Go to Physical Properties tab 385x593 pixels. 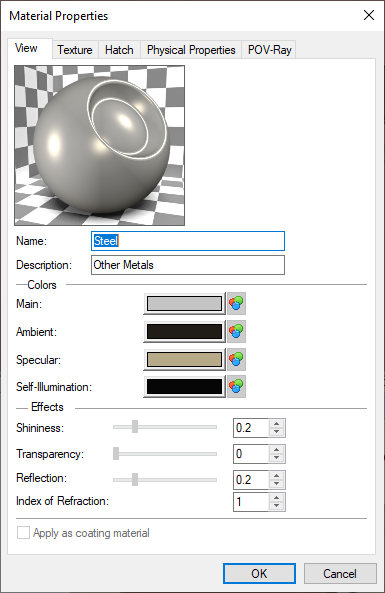click(x=191, y=50)
